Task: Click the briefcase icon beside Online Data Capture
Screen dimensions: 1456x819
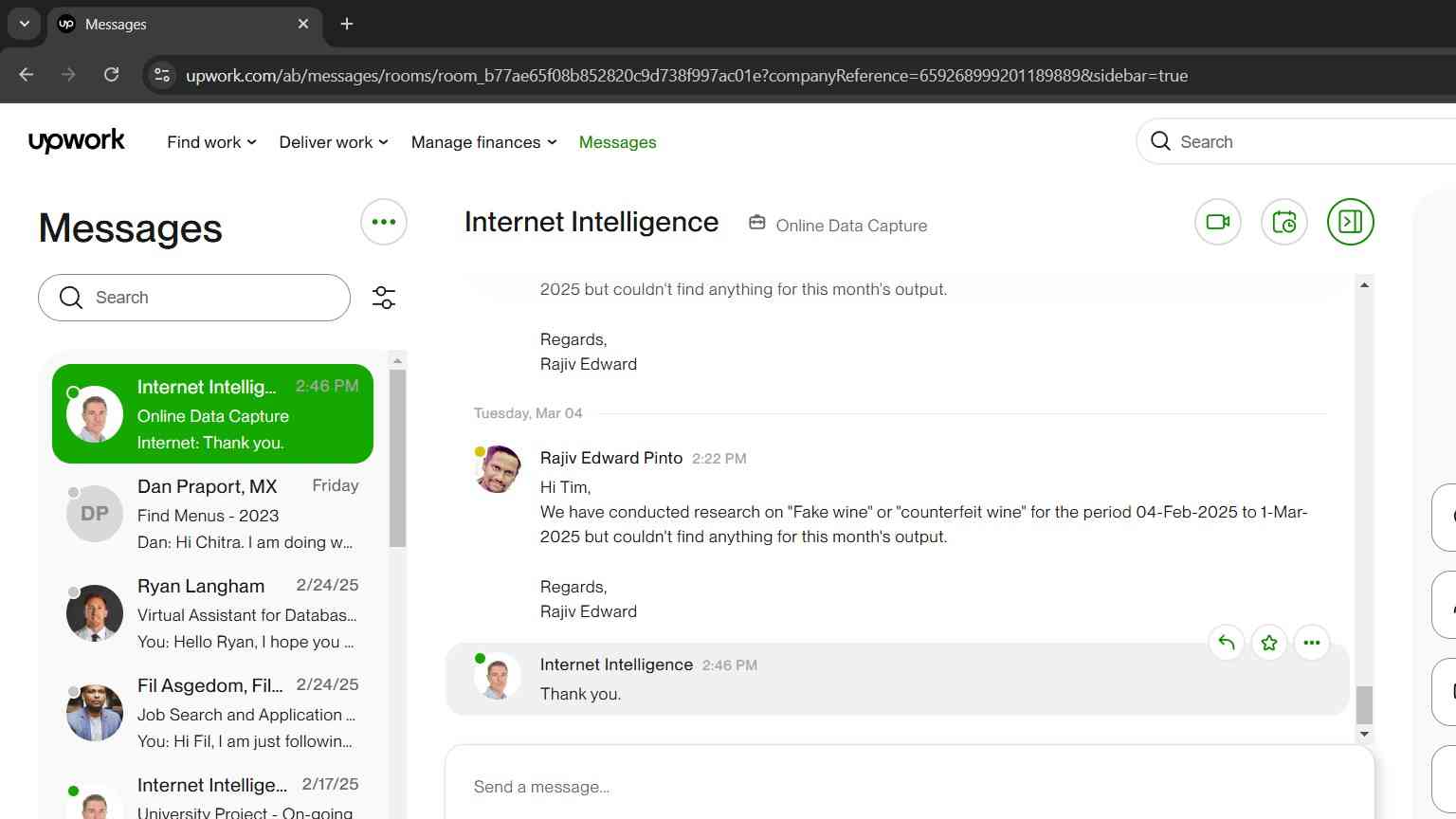Action: click(x=757, y=223)
